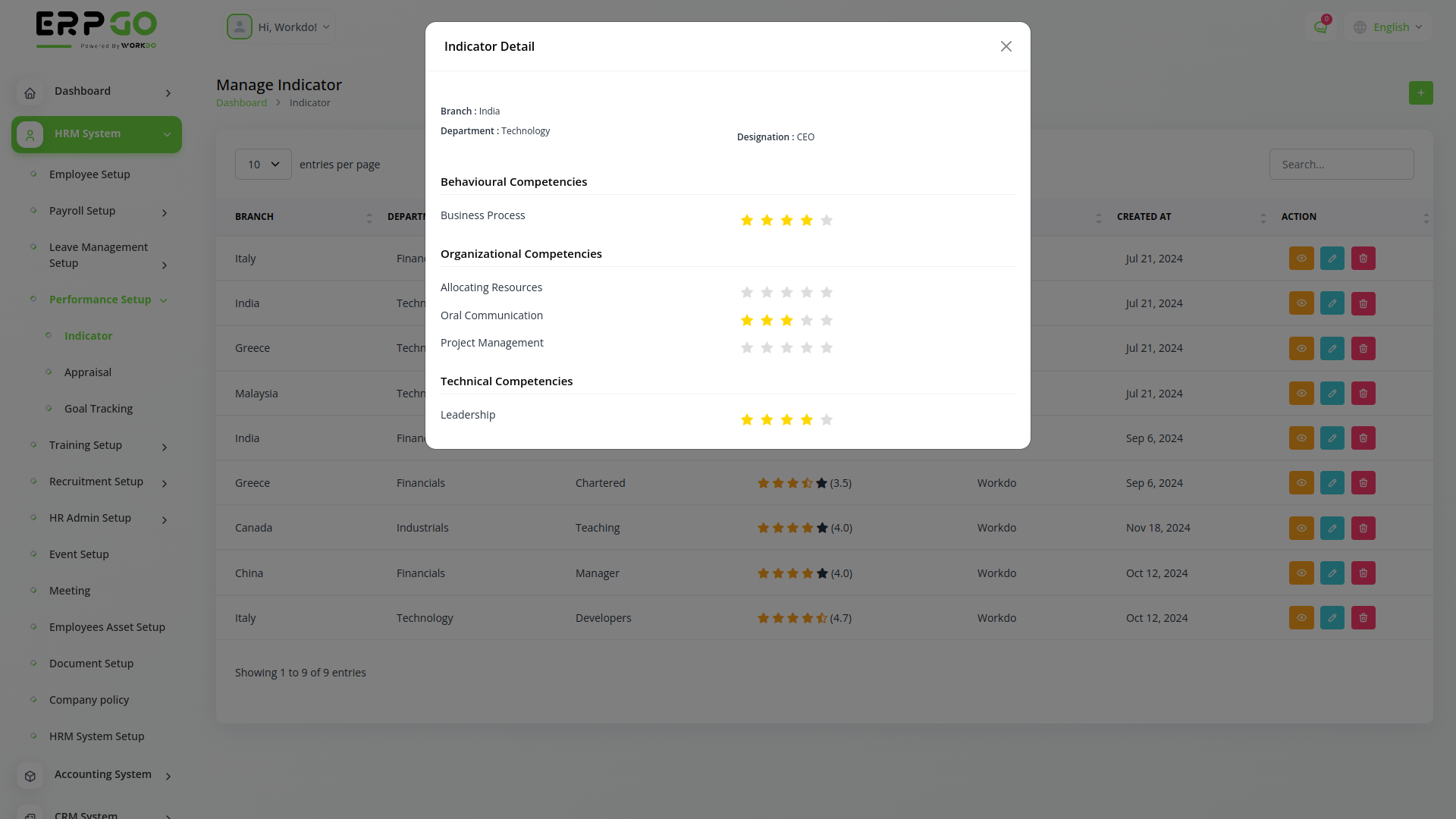The width and height of the screenshot is (1456, 819).
Task: Open Dashboard using the home icon
Action: pyautogui.click(x=30, y=93)
